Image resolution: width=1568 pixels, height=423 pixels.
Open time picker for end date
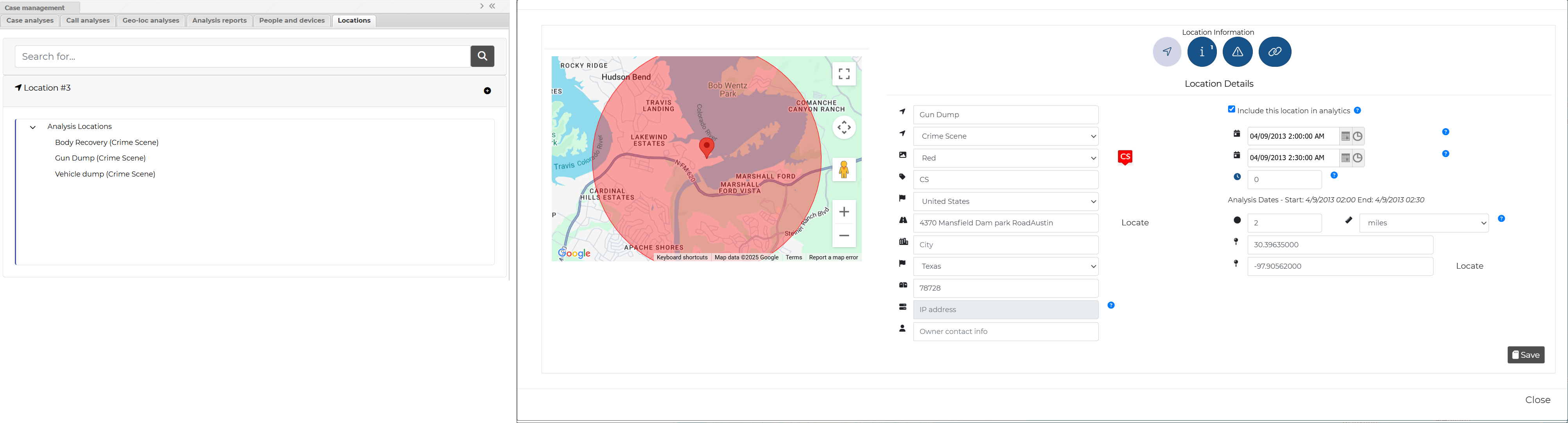click(1357, 158)
